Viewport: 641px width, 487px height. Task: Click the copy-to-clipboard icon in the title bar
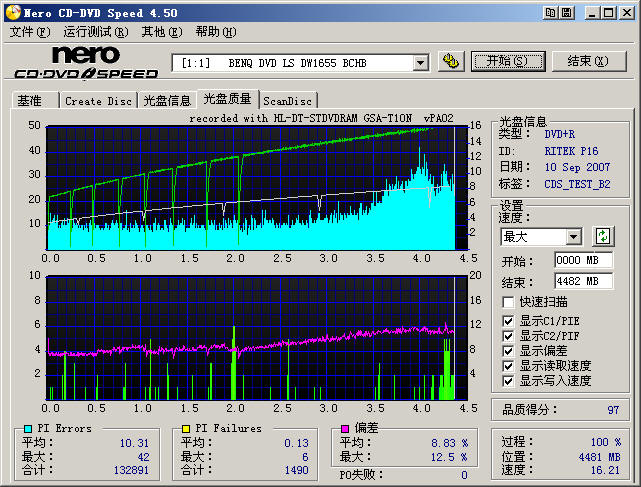tap(551, 13)
